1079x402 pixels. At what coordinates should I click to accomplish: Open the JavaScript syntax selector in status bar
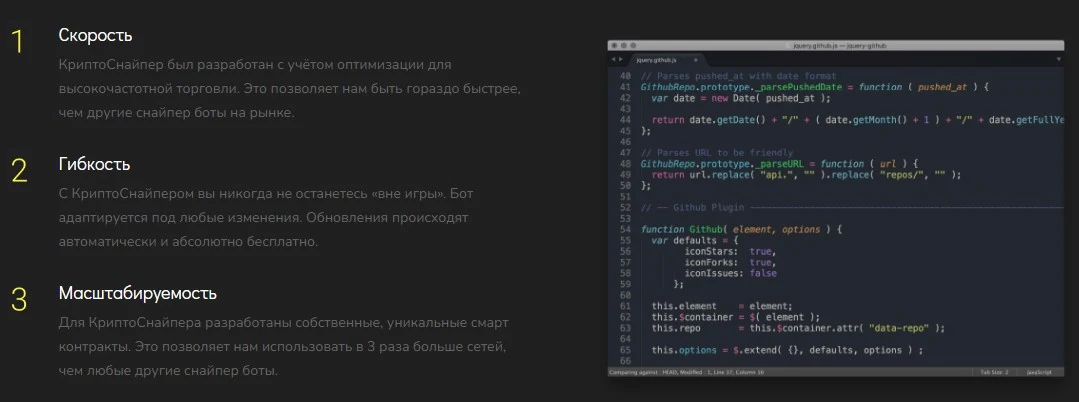(1039, 372)
